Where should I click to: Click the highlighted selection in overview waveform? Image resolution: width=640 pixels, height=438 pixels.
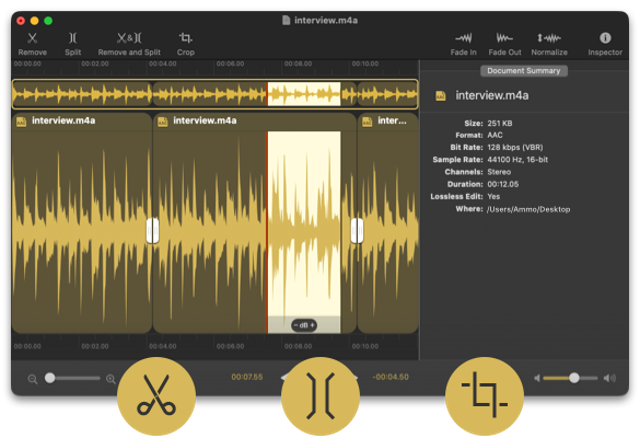(x=304, y=94)
